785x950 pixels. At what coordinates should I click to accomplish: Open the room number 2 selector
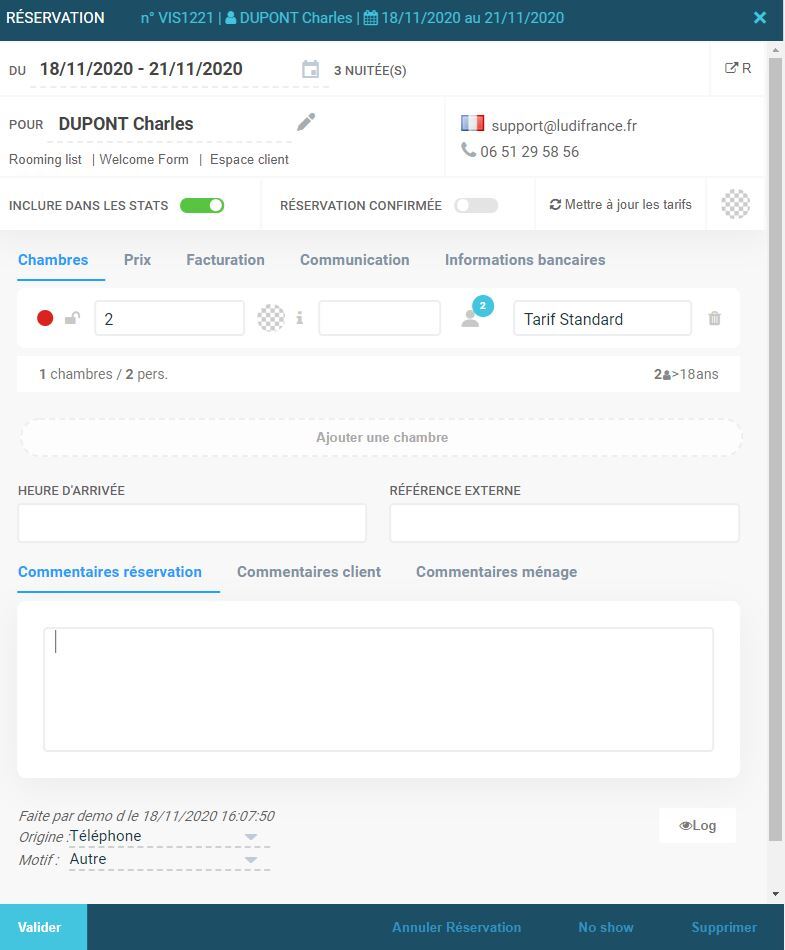170,318
